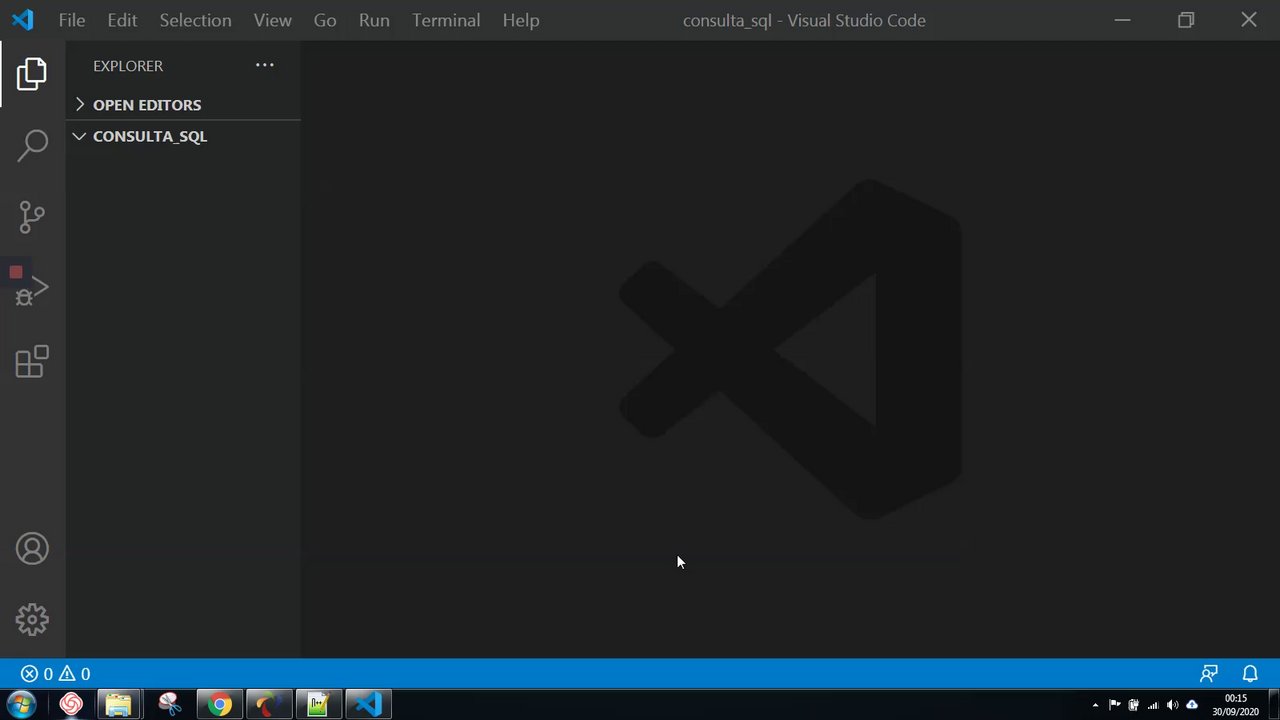Open the green notepad taskbar icon

[x=318, y=705]
